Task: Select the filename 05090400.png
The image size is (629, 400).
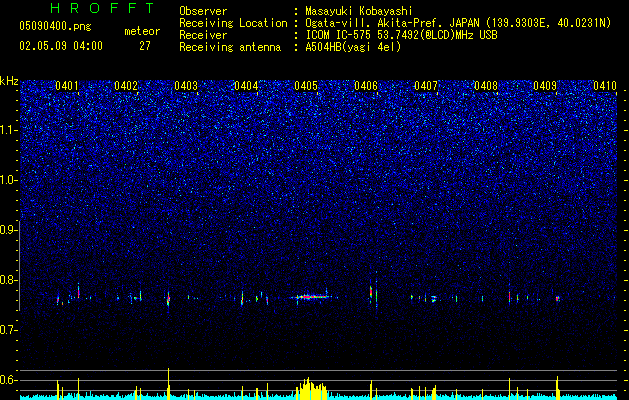Action: (55, 27)
